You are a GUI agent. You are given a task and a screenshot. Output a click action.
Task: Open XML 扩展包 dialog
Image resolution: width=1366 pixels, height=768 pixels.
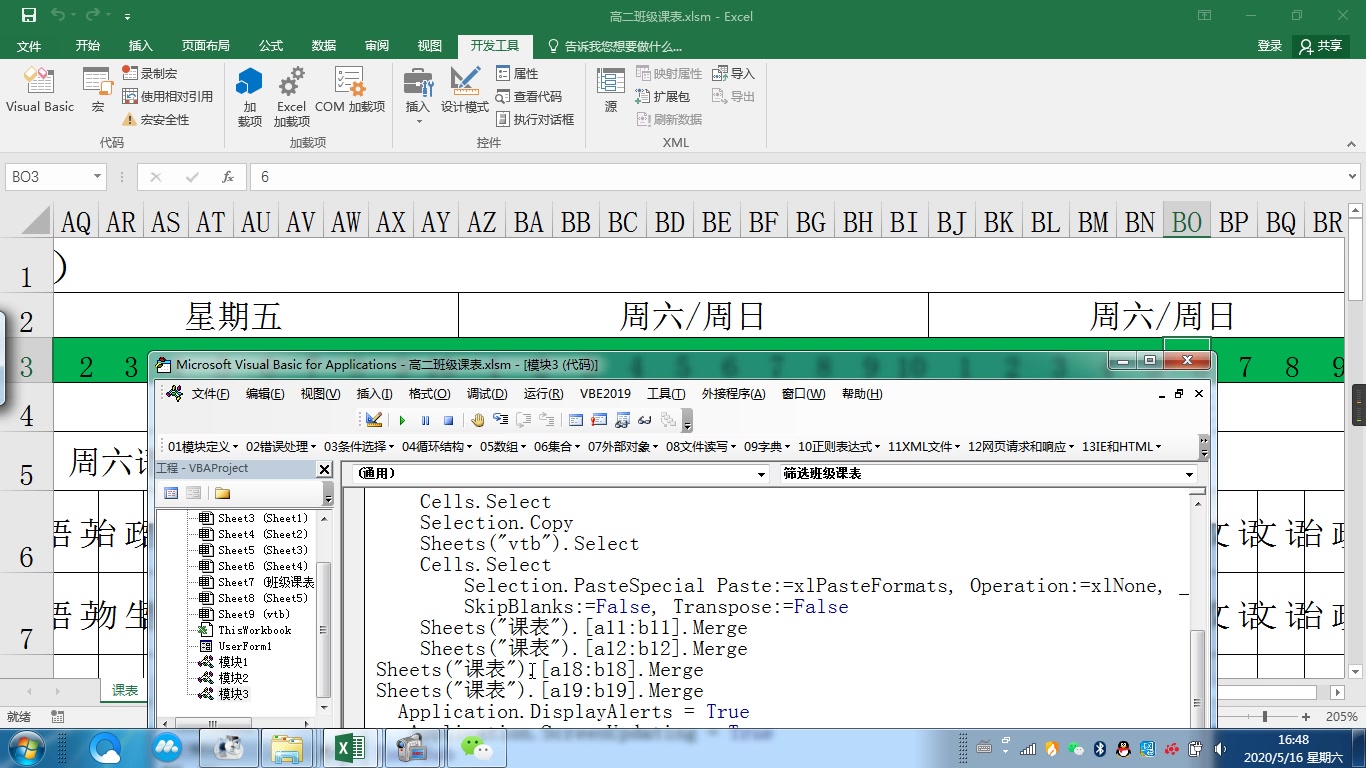tap(663, 96)
